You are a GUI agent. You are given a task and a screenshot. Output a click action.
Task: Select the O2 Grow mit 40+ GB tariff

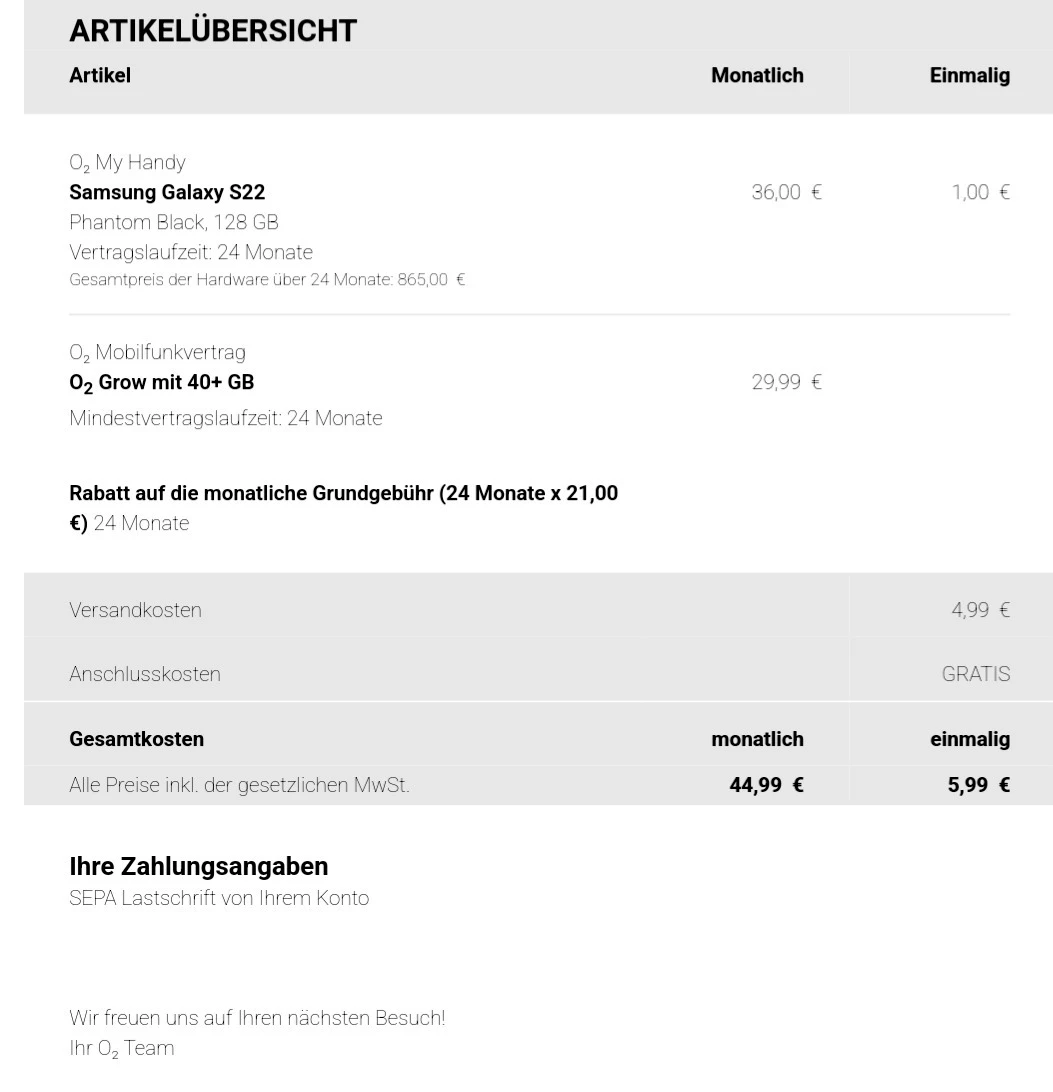[x=162, y=382]
